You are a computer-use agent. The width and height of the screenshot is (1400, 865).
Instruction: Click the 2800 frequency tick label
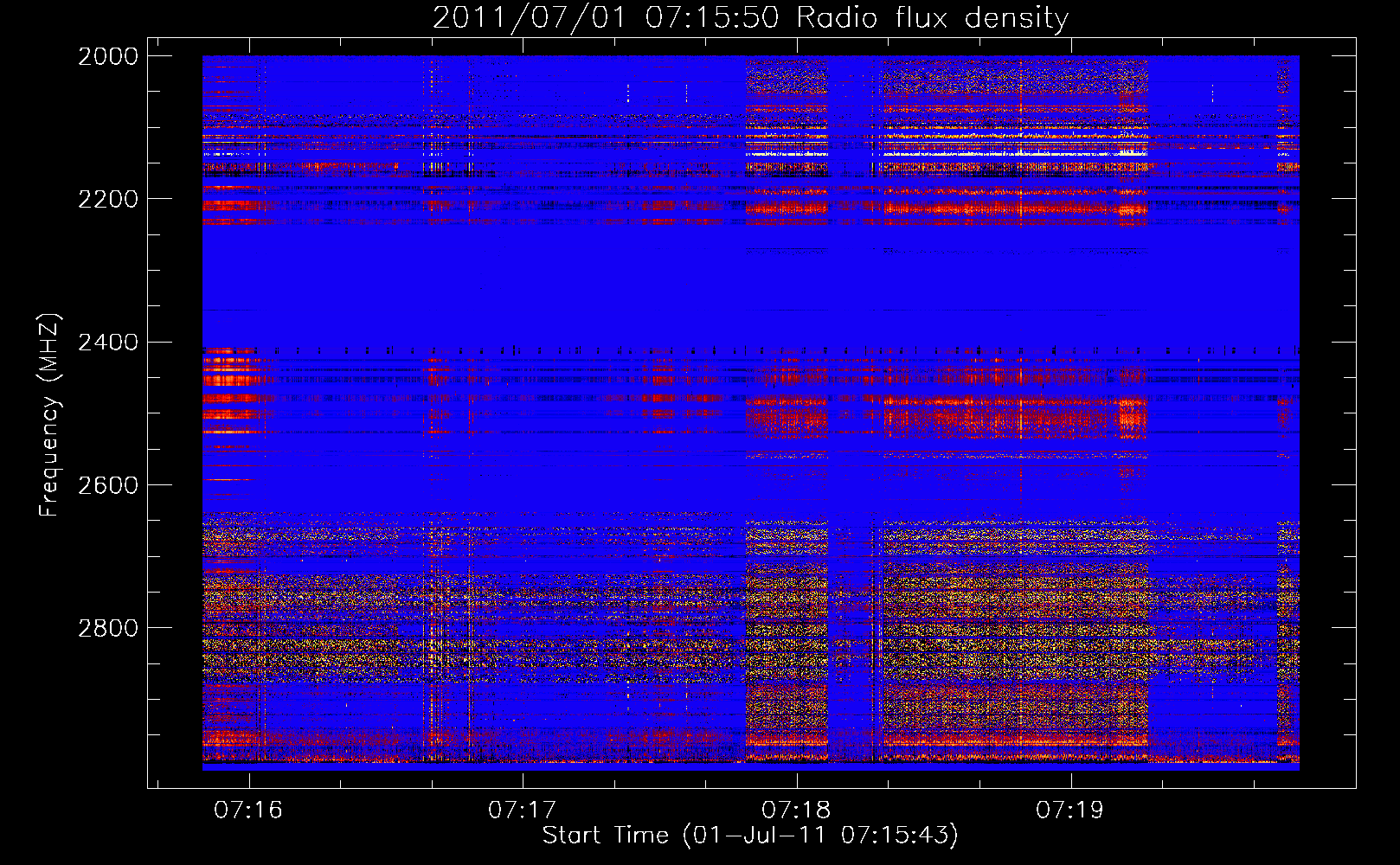(108, 628)
